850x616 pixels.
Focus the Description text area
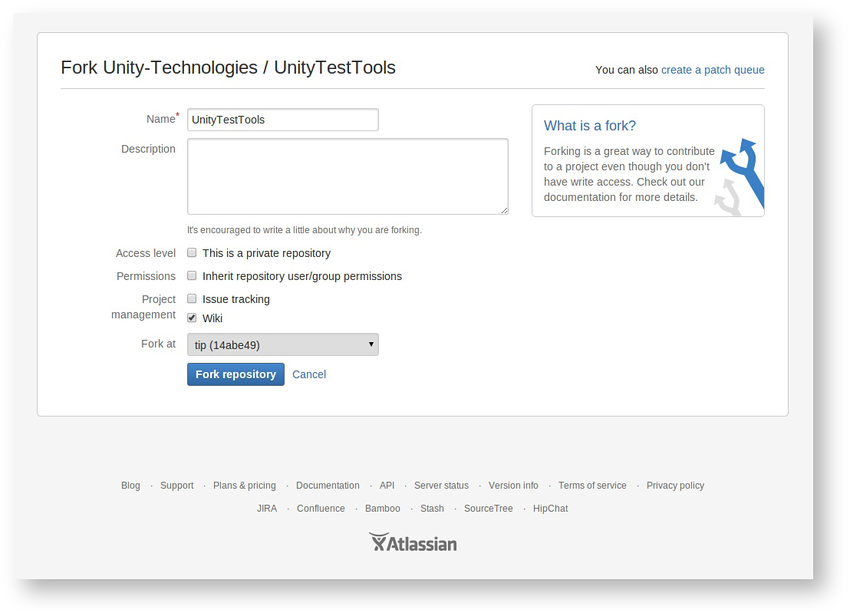[347, 176]
